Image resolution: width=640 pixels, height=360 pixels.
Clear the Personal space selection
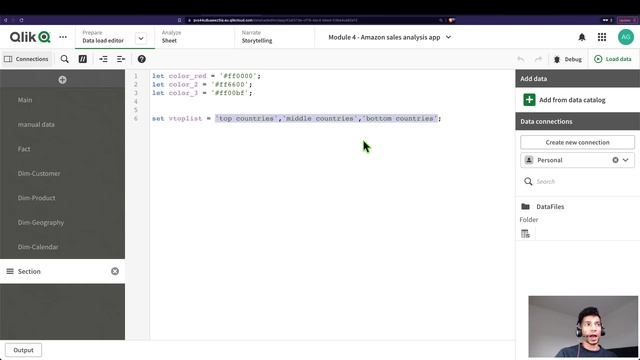click(615, 160)
